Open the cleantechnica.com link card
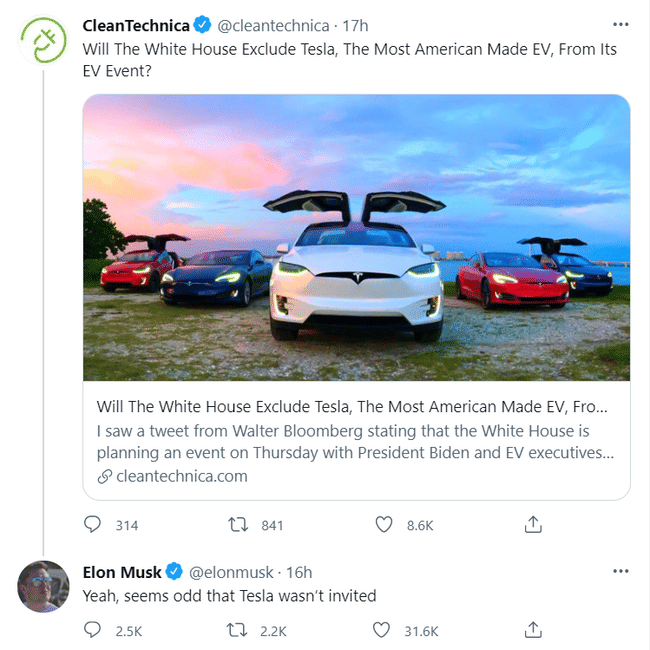This screenshot has height=650, width=650. point(356,440)
